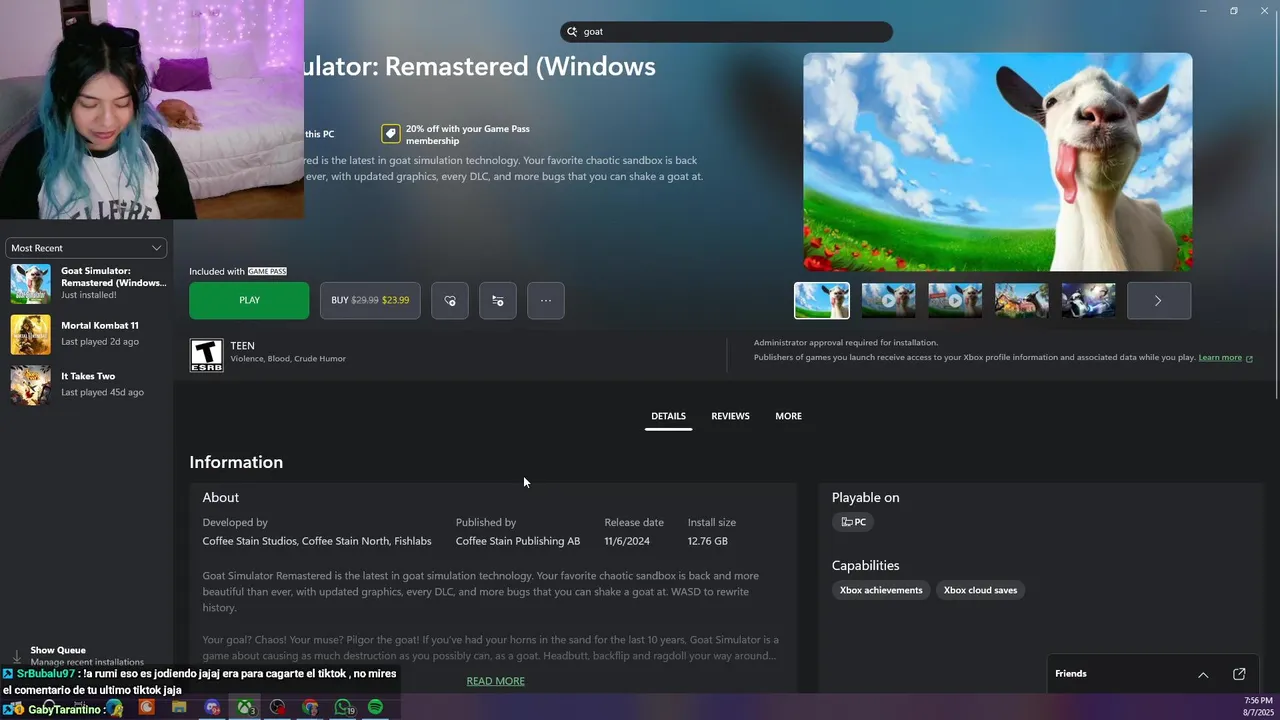Click the 'Playable on' heading
The height and width of the screenshot is (720, 1280).
[866, 497]
